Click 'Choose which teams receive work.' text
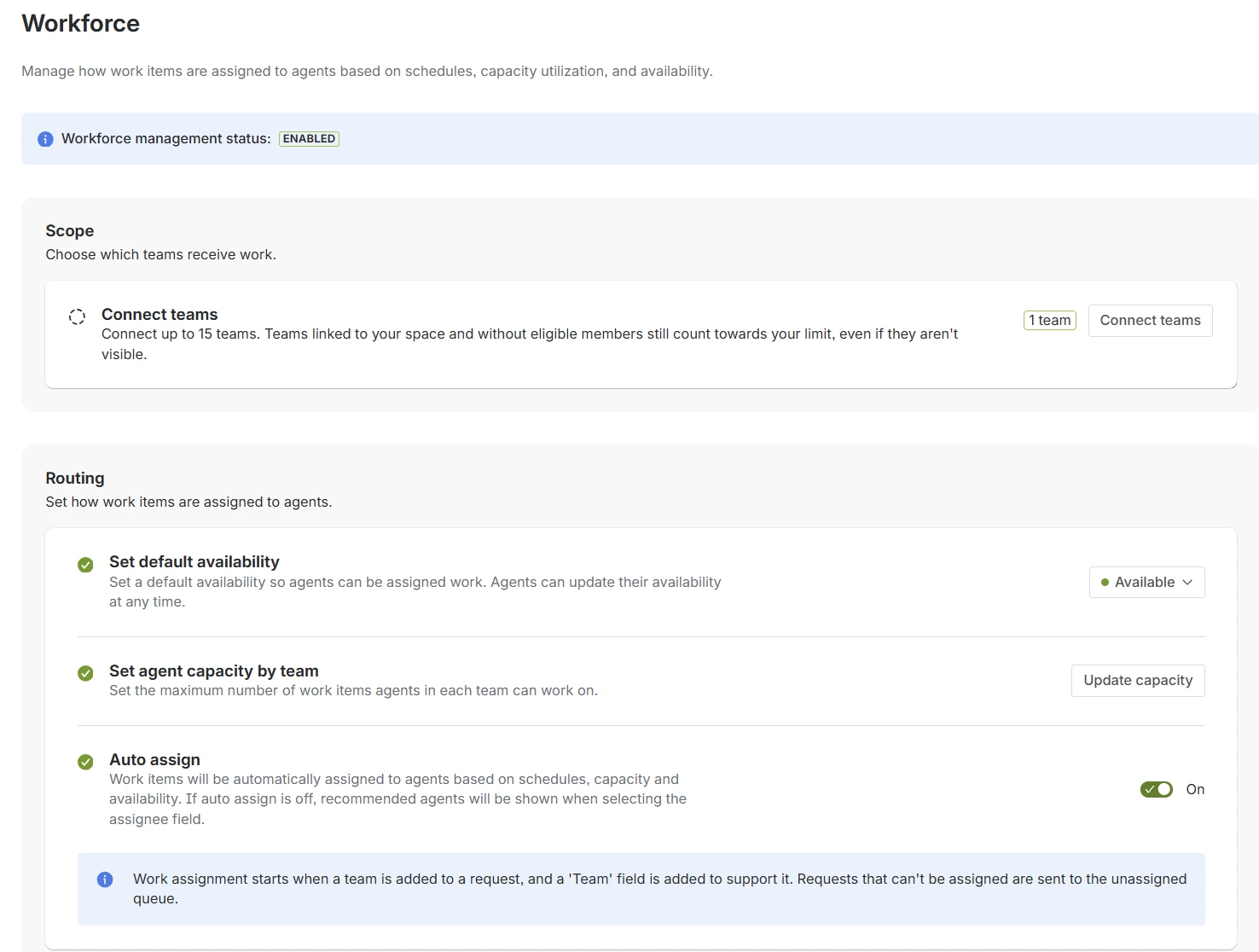This screenshot has height=952, width=1259. click(161, 255)
